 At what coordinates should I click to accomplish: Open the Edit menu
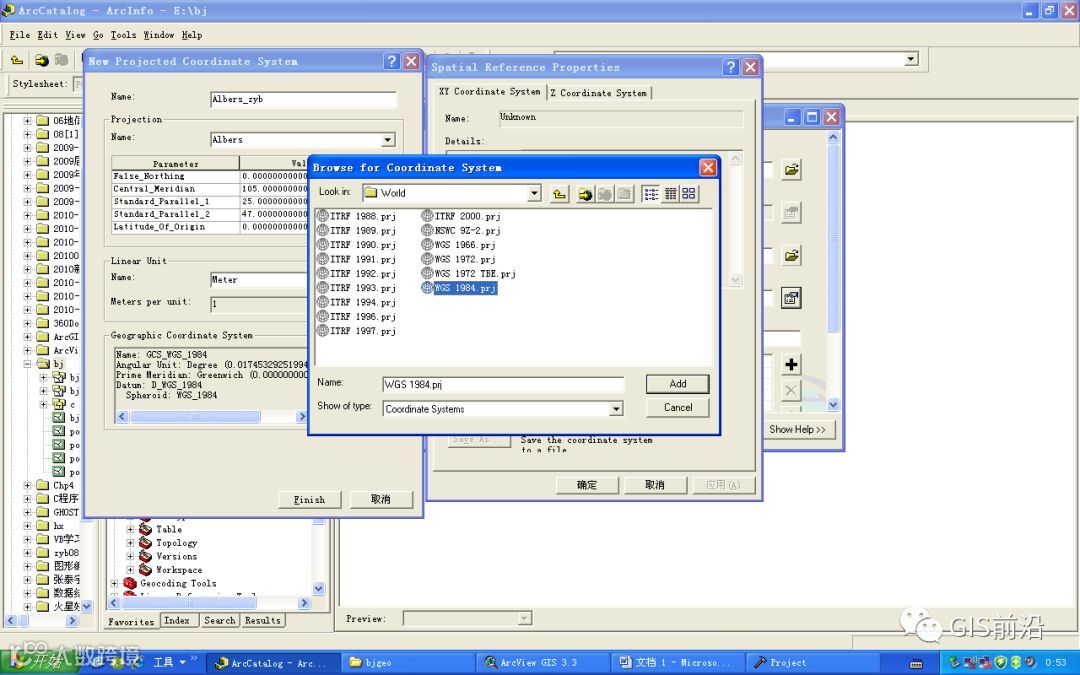tap(48, 35)
